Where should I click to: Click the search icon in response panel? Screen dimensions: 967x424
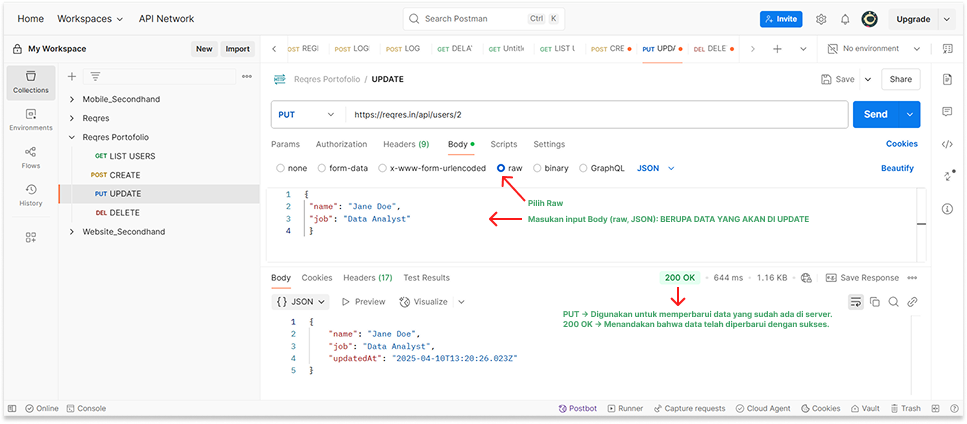click(893, 302)
